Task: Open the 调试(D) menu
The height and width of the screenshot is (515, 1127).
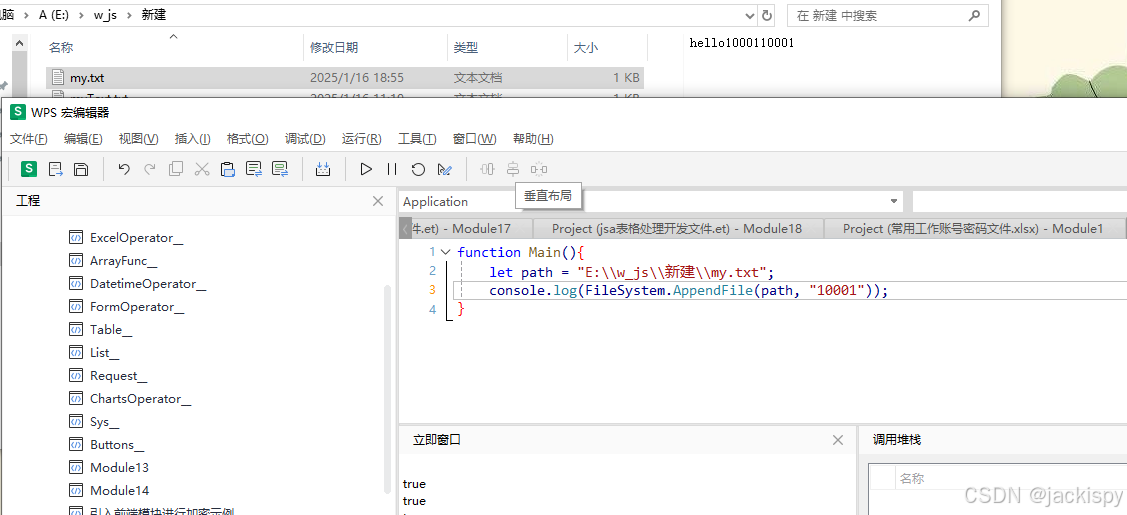Action: click(305, 139)
